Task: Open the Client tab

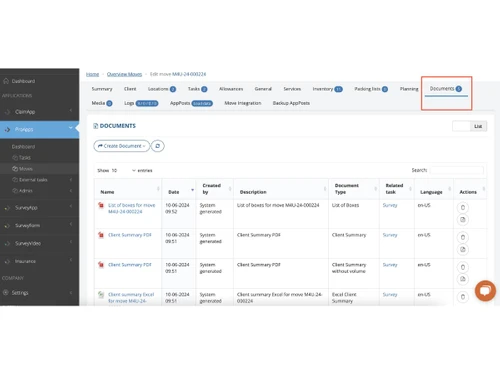Action: tap(130, 89)
